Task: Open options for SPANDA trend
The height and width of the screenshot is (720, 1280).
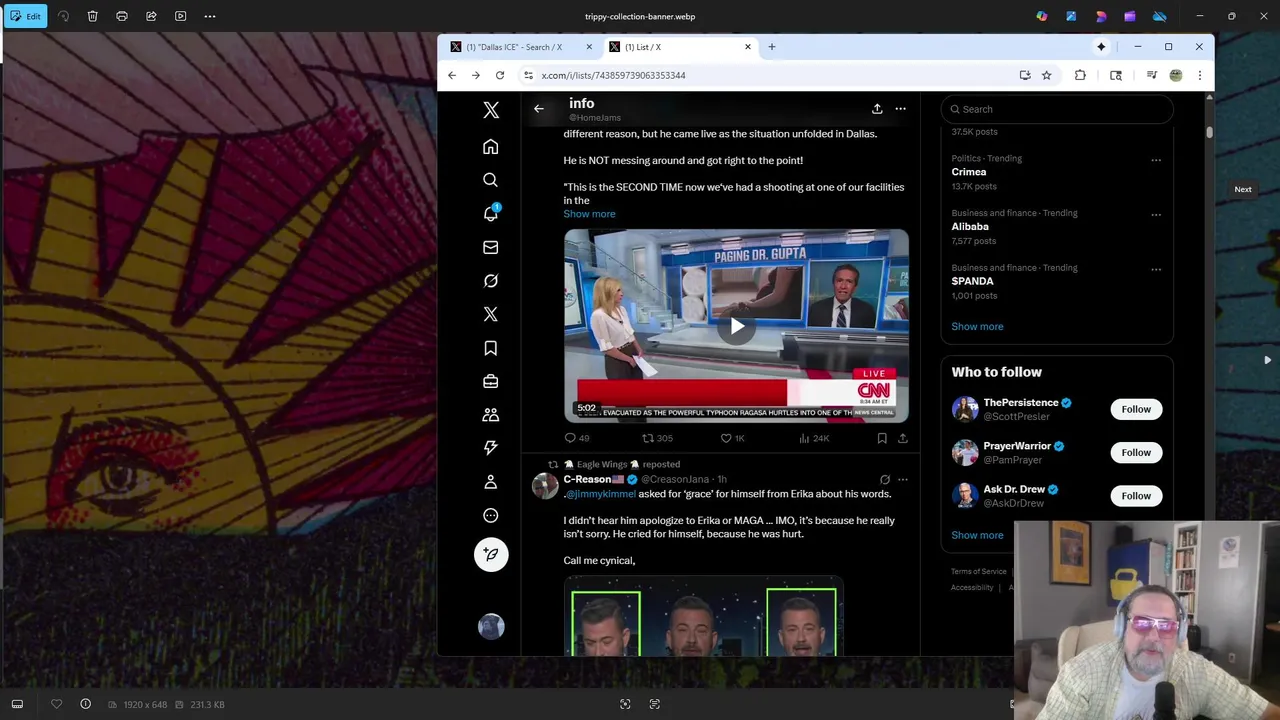Action: [x=1156, y=269]
